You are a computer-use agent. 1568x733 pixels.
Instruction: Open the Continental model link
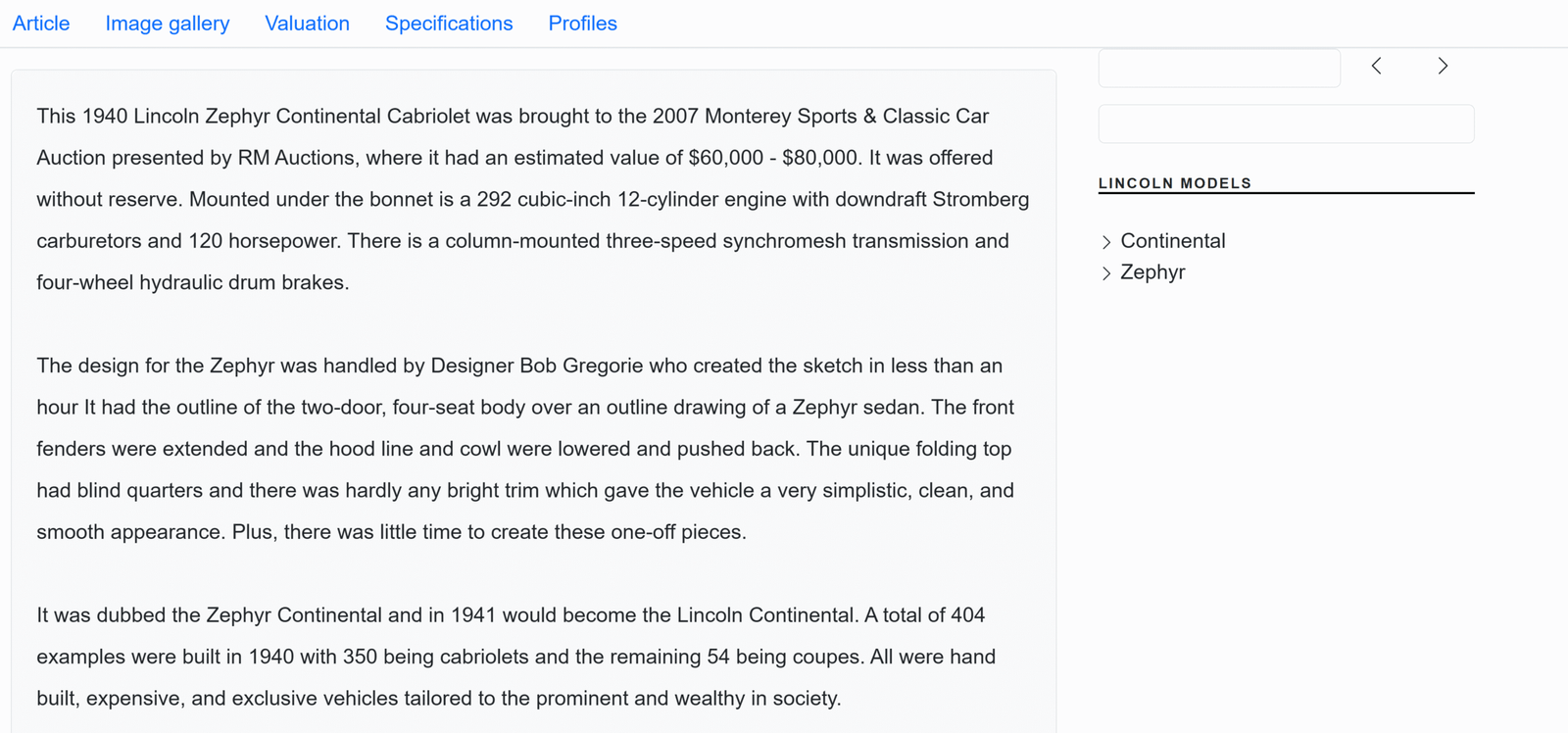pyautogui.click(x=1172, y=241)
